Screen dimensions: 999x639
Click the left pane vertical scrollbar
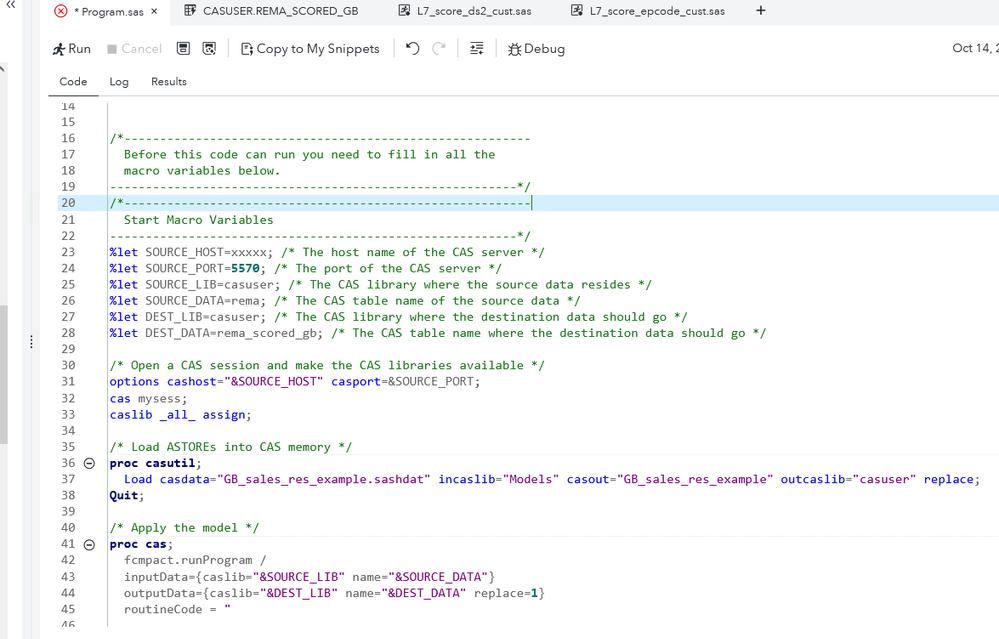(3, 374)
